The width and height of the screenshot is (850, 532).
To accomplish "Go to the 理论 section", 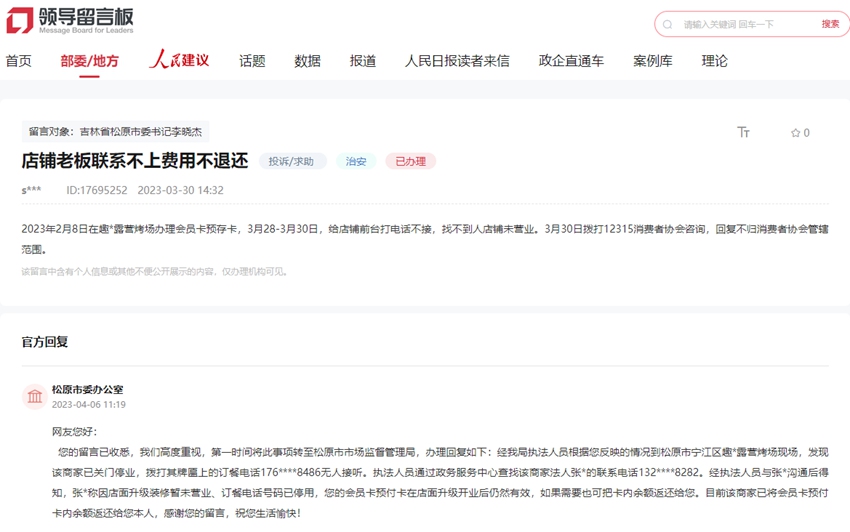I will [x=715, y=61].
